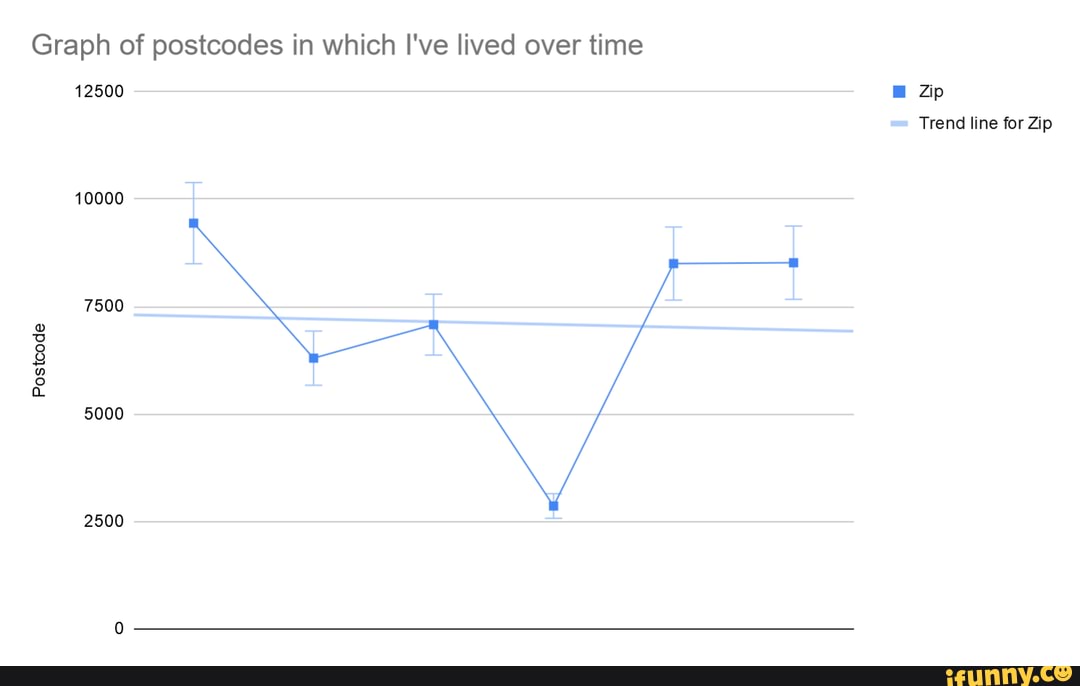Click the 2500 y-axis label

tap(103, 521)
